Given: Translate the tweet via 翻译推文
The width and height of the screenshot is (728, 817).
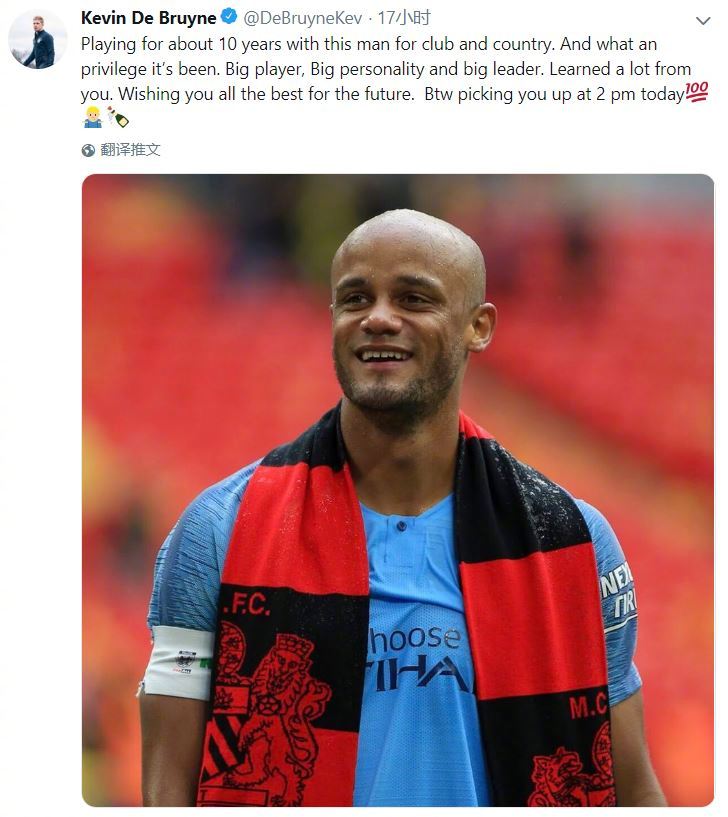Looking at the screenshot, I should (130, 150).
